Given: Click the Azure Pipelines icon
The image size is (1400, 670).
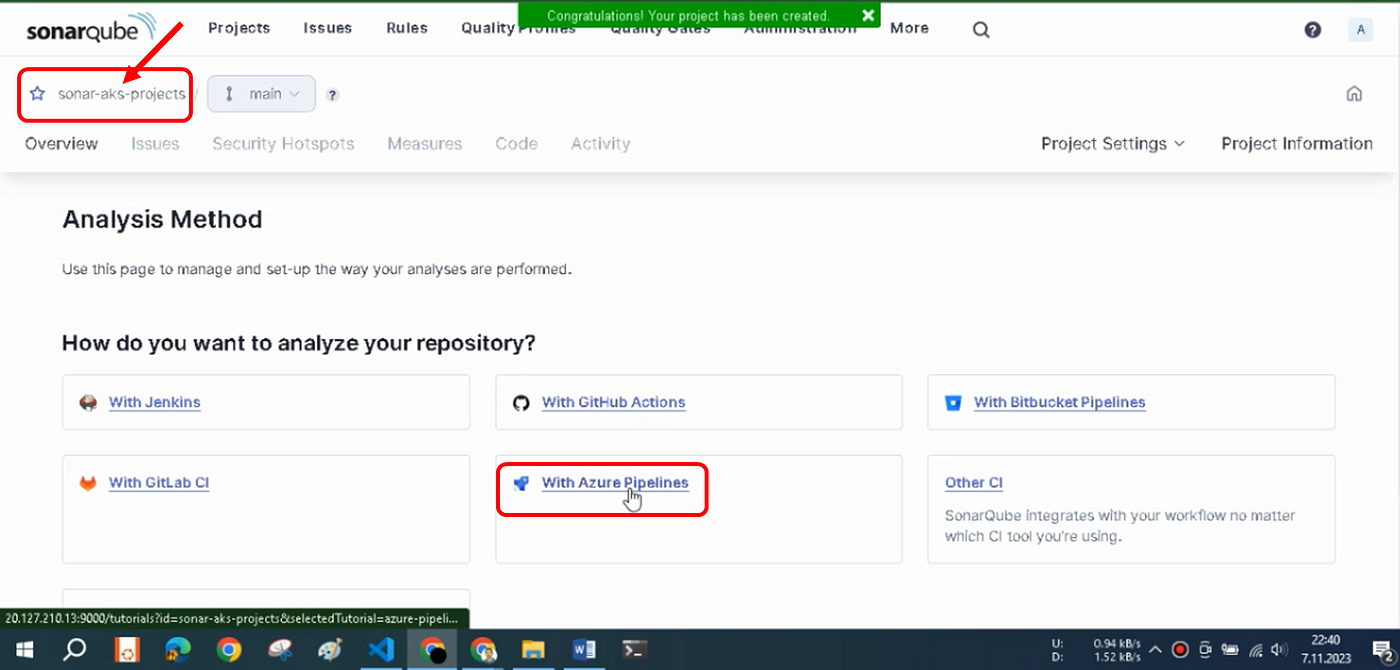Looking at the screenshot, I should click(x=521, y=483).
